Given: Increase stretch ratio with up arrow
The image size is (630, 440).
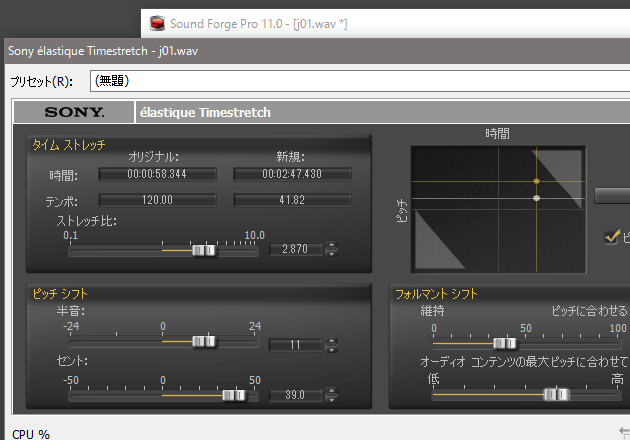Looking at the screenshot, I should click(x=331, y=245).
